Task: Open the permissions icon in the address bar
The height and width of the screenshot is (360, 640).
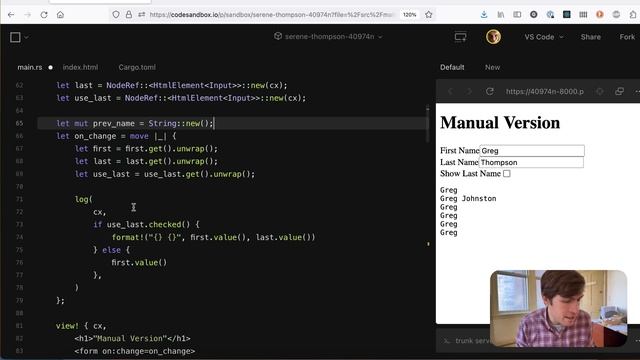Action: [141, 15]
